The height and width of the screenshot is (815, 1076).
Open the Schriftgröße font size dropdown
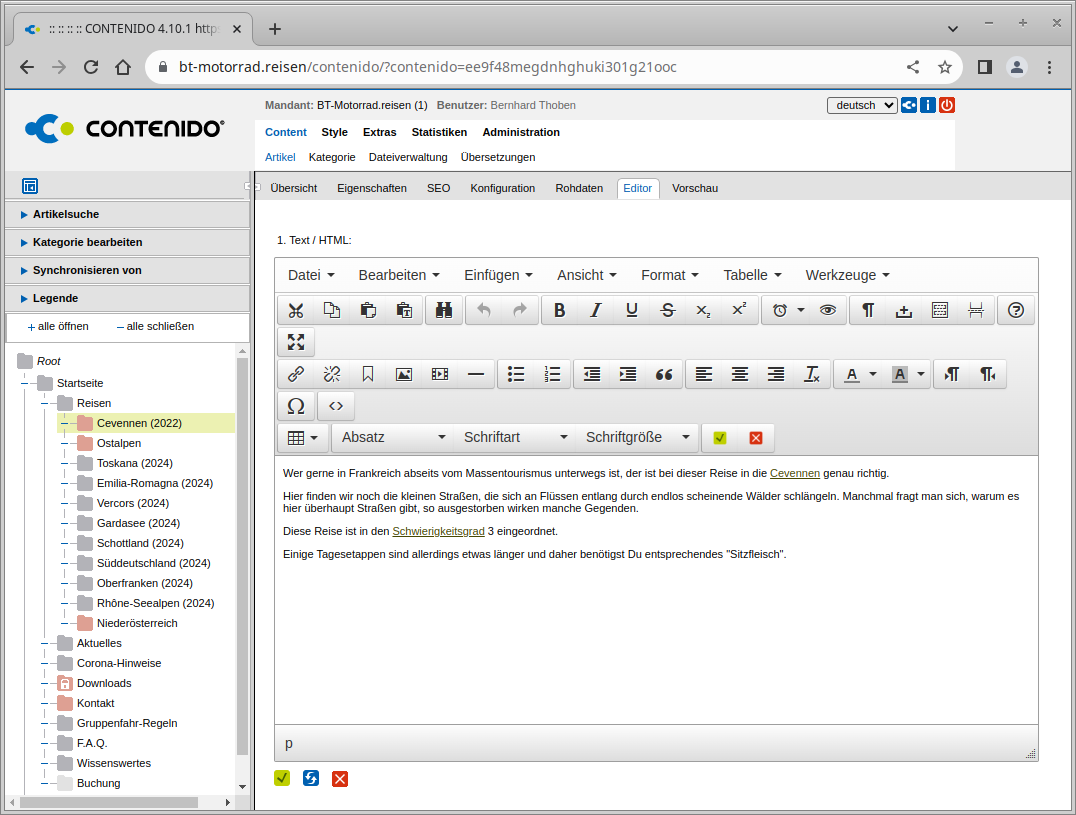coord(637,437)
